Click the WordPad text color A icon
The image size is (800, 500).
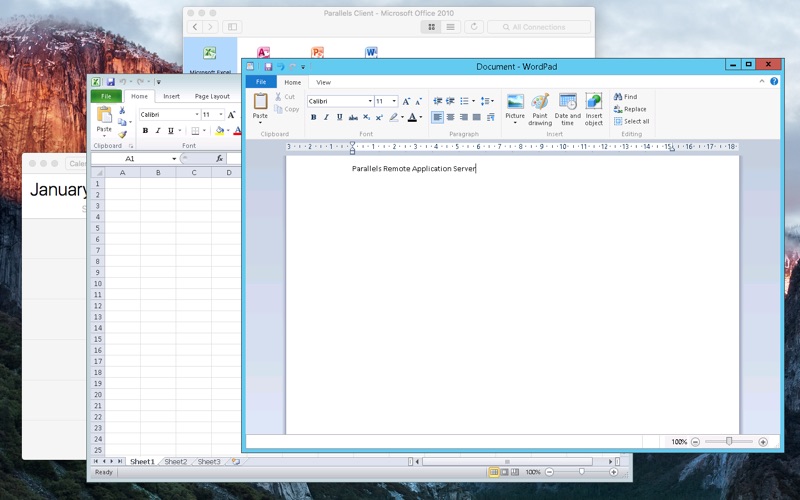click(x=412, y=117)
